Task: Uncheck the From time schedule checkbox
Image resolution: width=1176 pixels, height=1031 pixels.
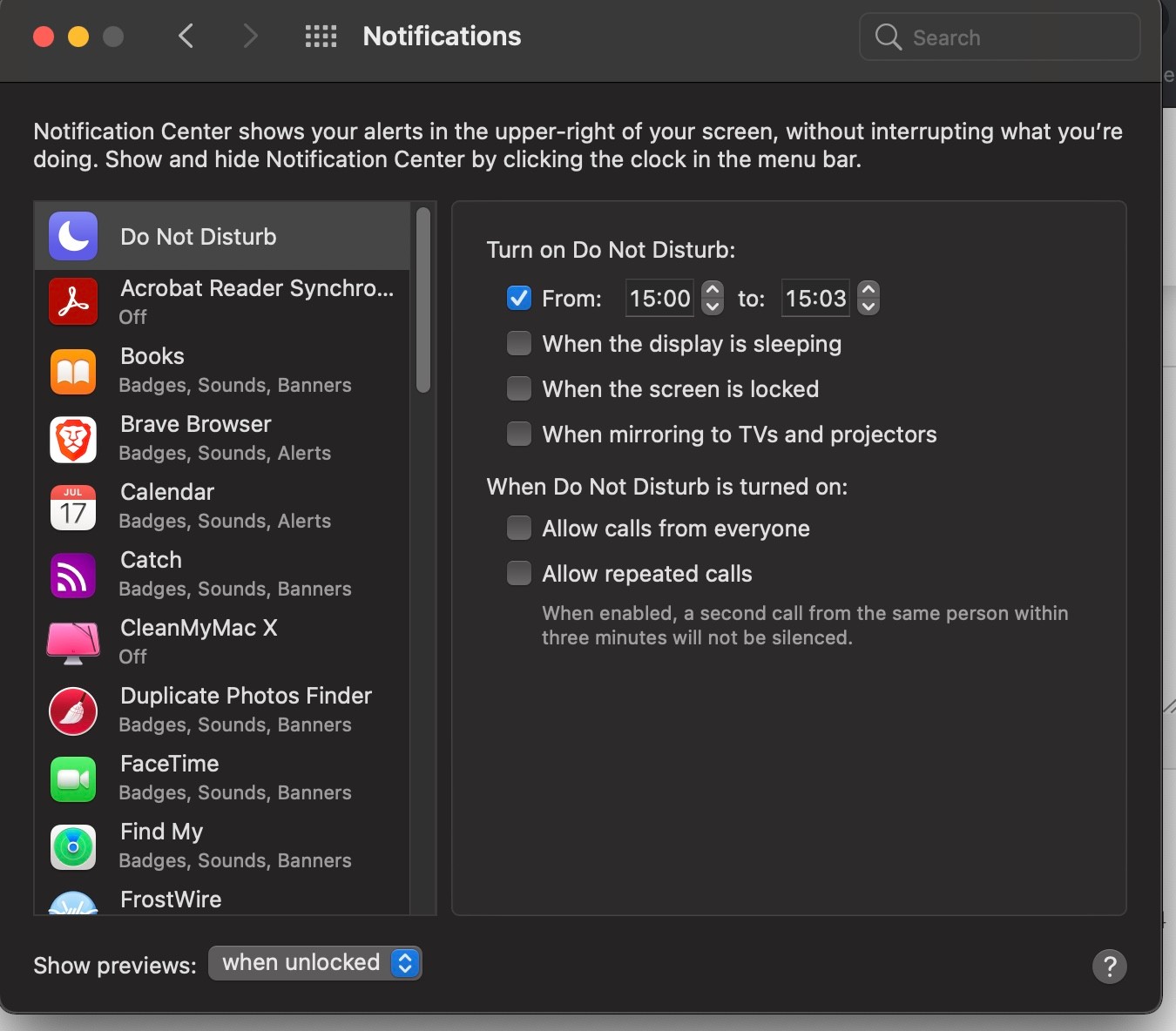Action: click(x=519, y=299)
